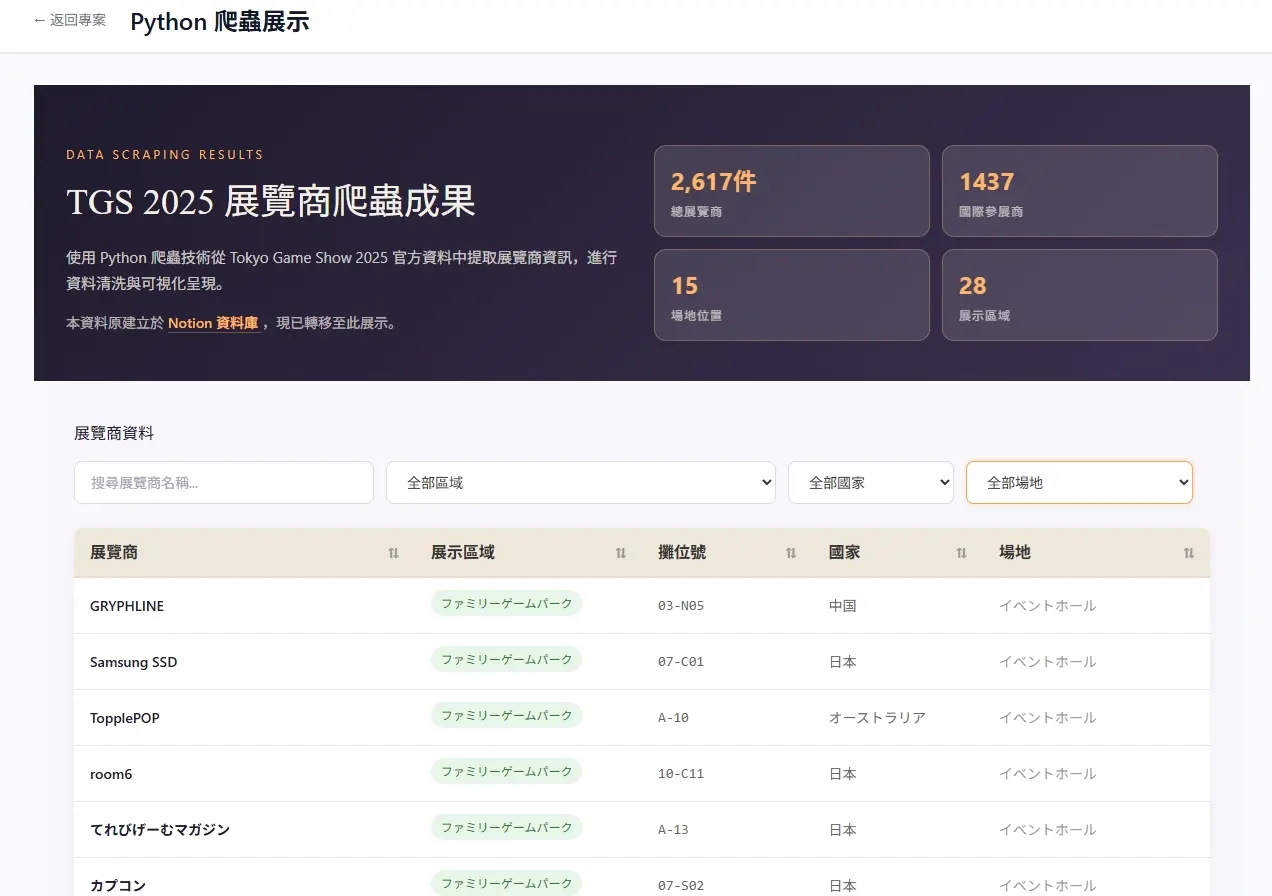Click sort icon in 攤位號 column header
Image resolution: width=1272 pixels, height=896 pixels.
[791, 553]
